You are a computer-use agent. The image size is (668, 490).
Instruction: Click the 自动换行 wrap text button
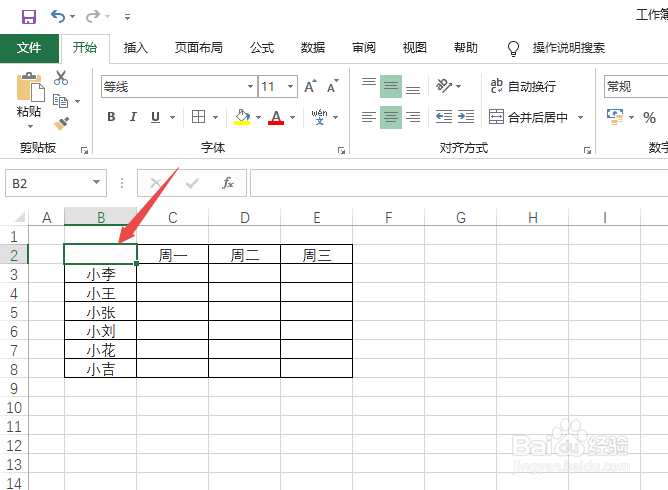[x=523, y=86]
